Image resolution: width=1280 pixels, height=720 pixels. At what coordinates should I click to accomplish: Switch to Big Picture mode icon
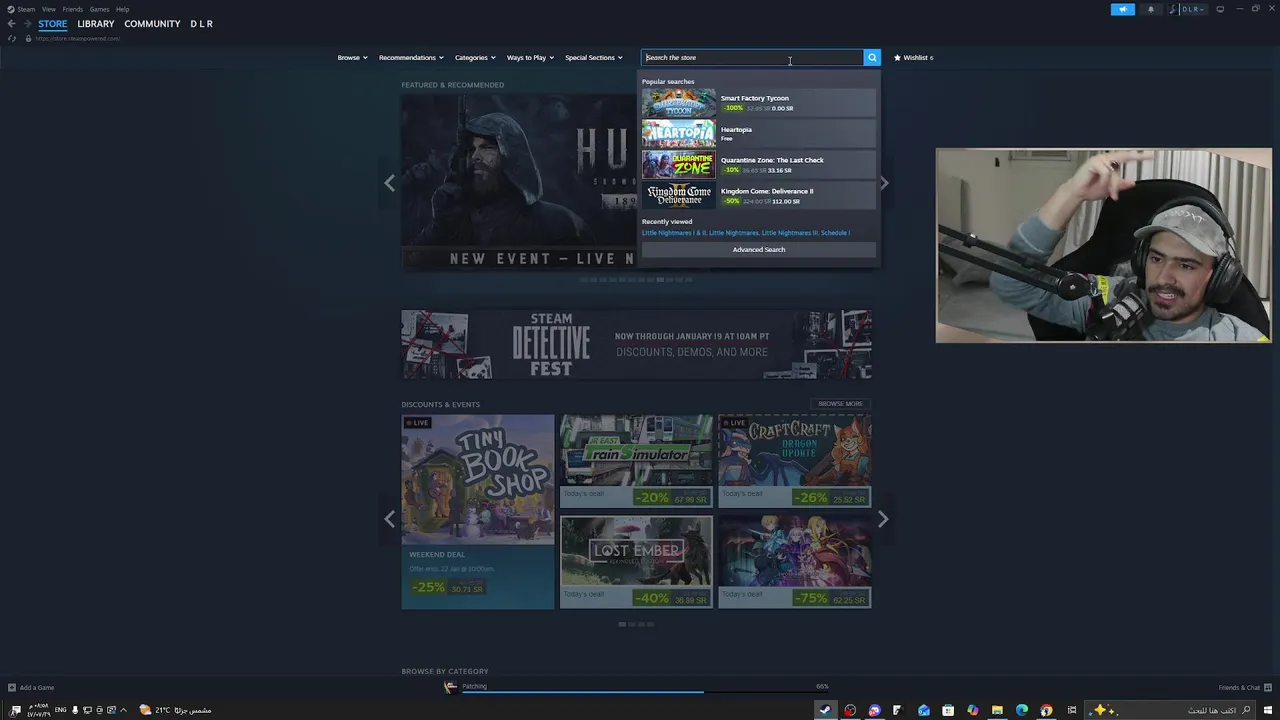click(x=1220, y=9)
